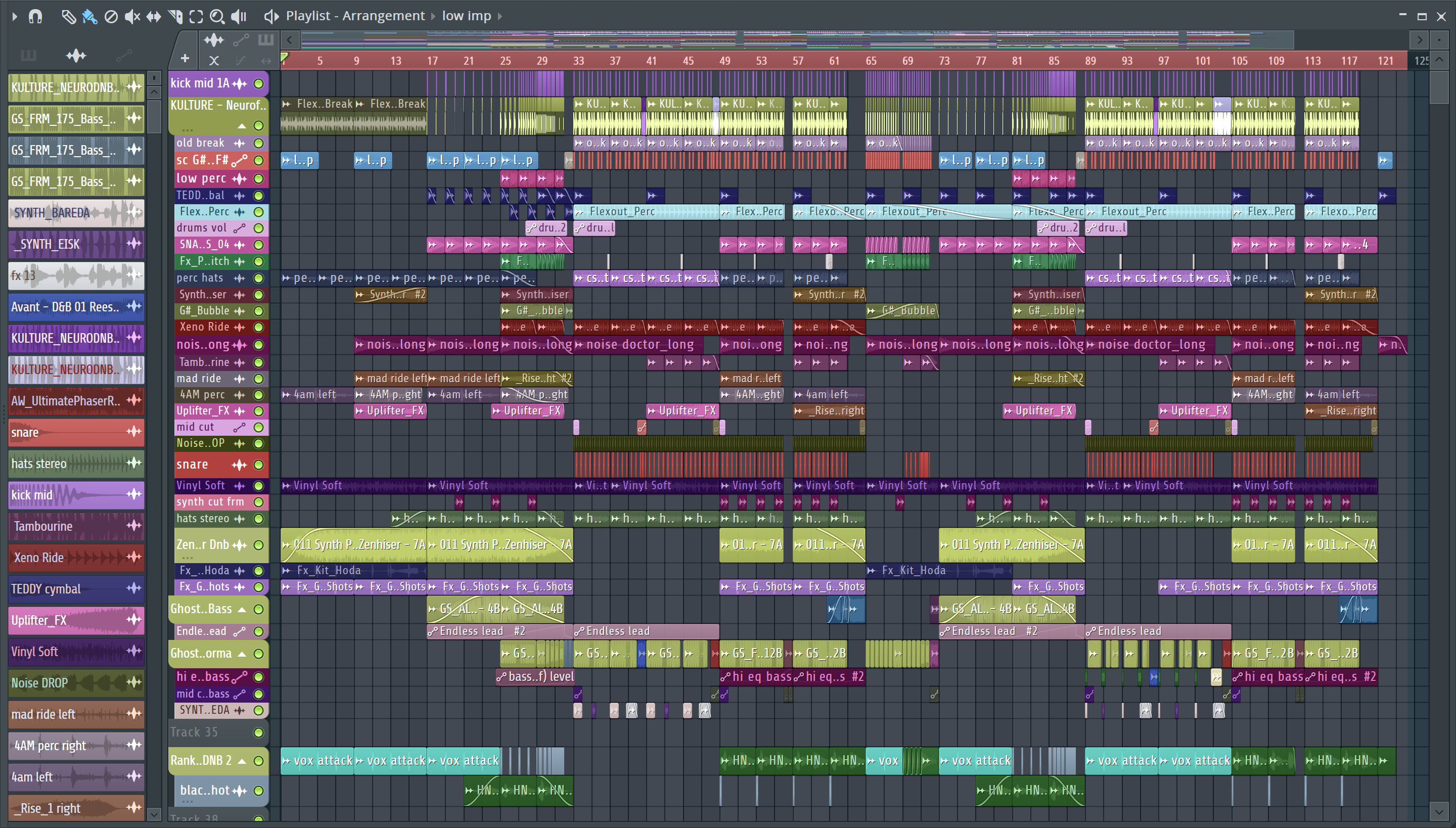Image resolution: width=1456 pixels, height=828 pixels.
Task: Click the waveform icon on the Vinyl Soft track
Action: [x=240, y=486]
